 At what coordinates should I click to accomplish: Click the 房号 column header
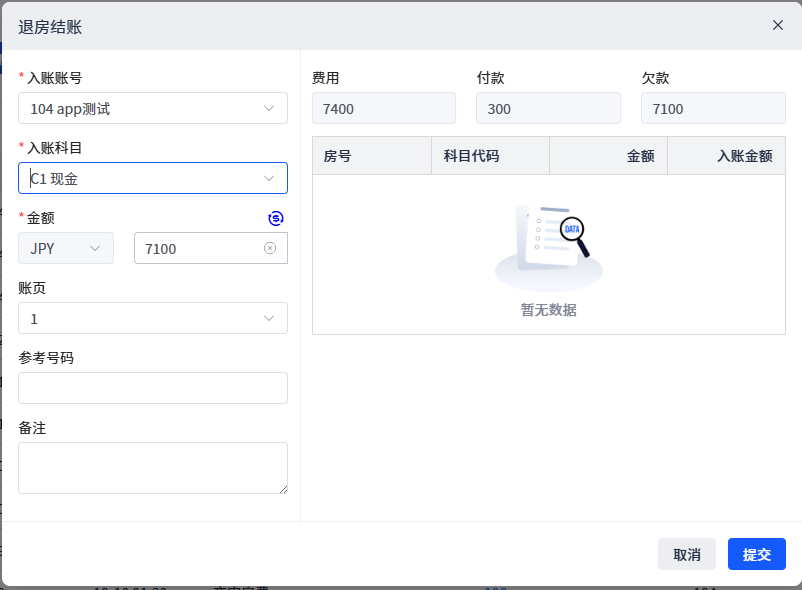(371, 156)
